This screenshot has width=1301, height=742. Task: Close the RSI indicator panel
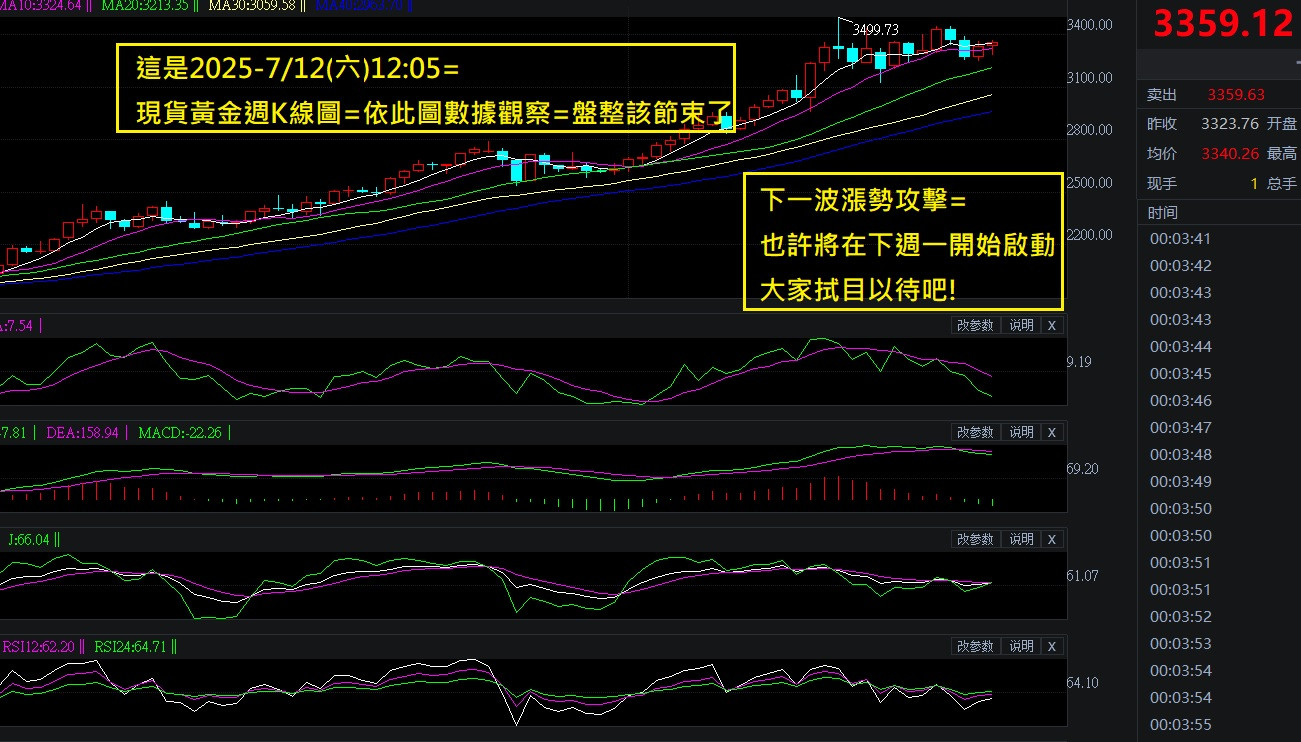pos(1051,646)
